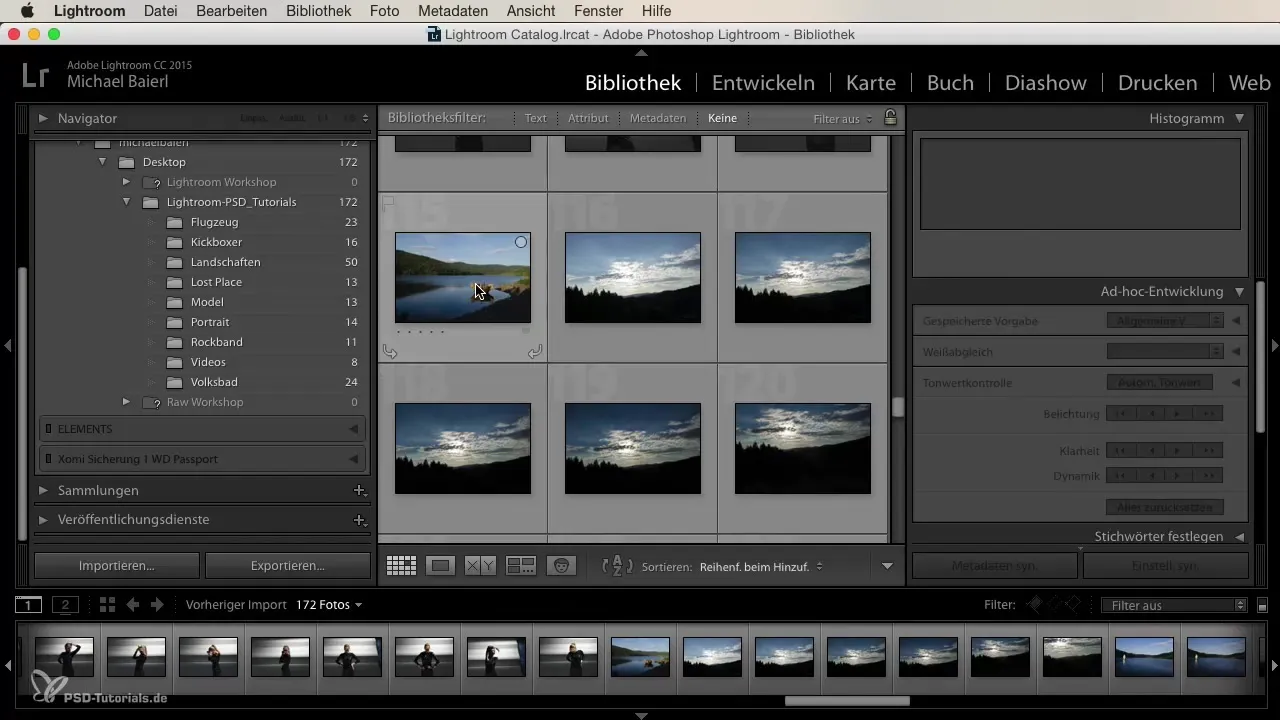Screen dimensions: 1280x720
Task: Open the Metadaten menu in menu bar
Action: tap(453, 11)
